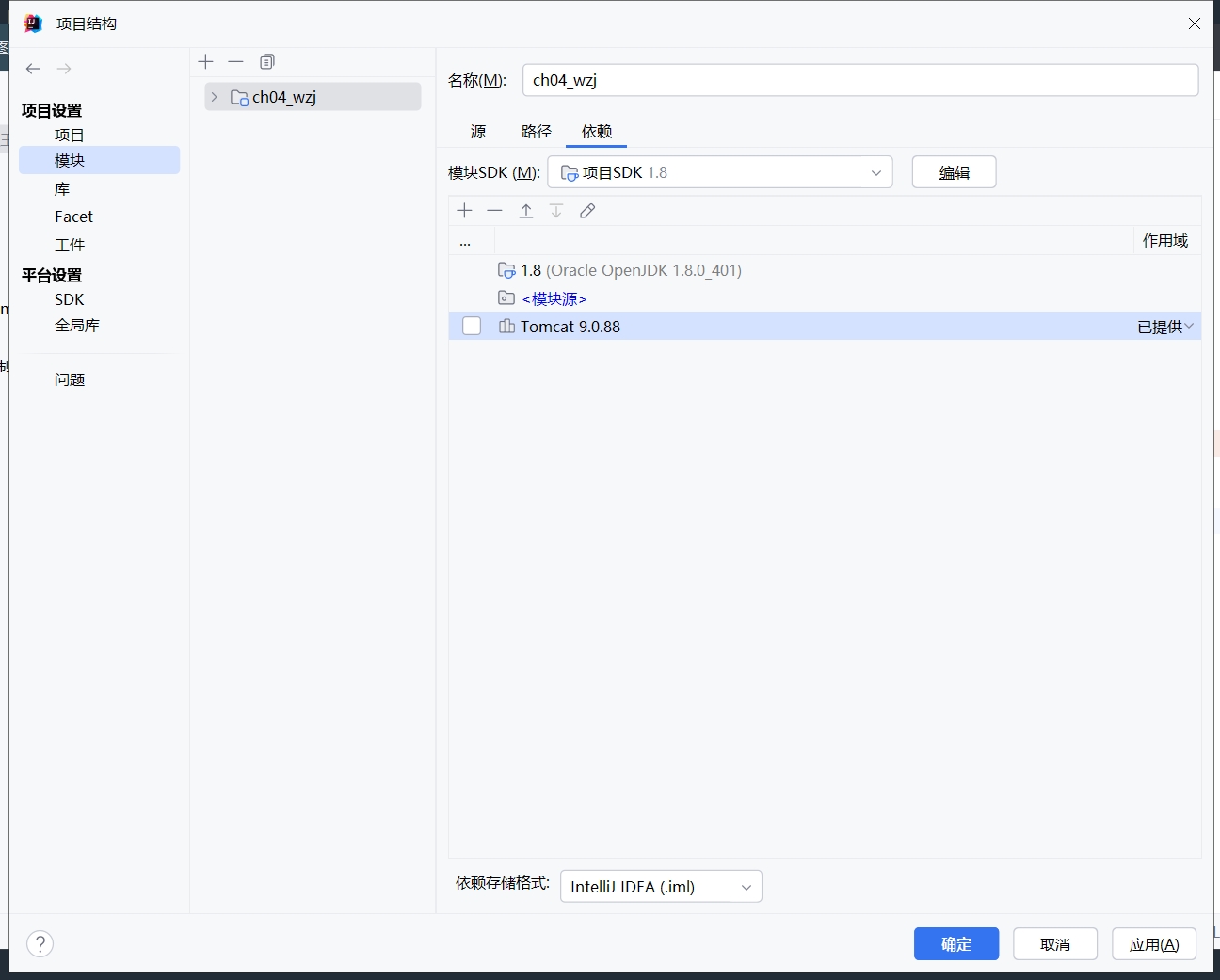This screenshot has height=980, width=1220.
Task: Open the help question mark icon
Action: coord(40,943)
